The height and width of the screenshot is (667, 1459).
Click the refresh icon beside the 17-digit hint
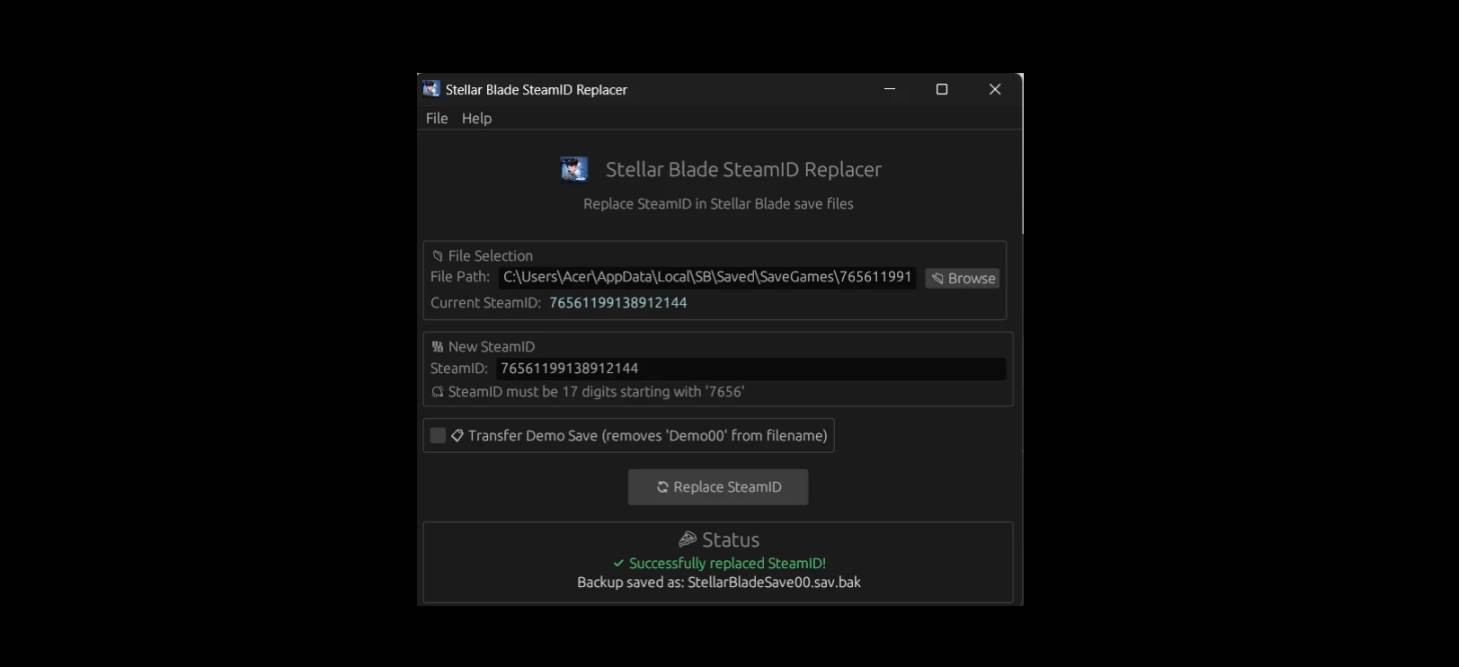(437, 392)
